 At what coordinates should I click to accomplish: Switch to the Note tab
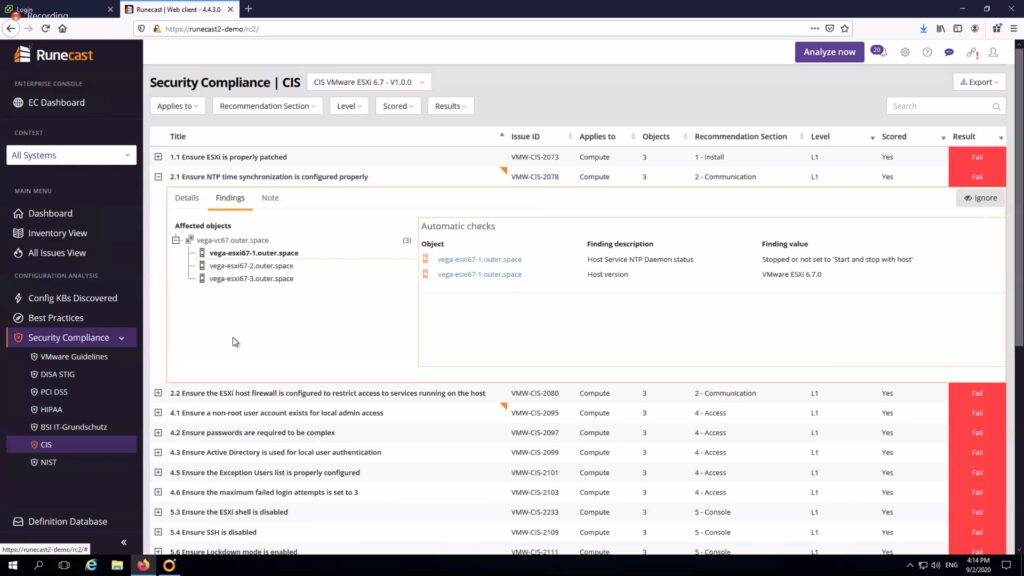coord(270,198)
